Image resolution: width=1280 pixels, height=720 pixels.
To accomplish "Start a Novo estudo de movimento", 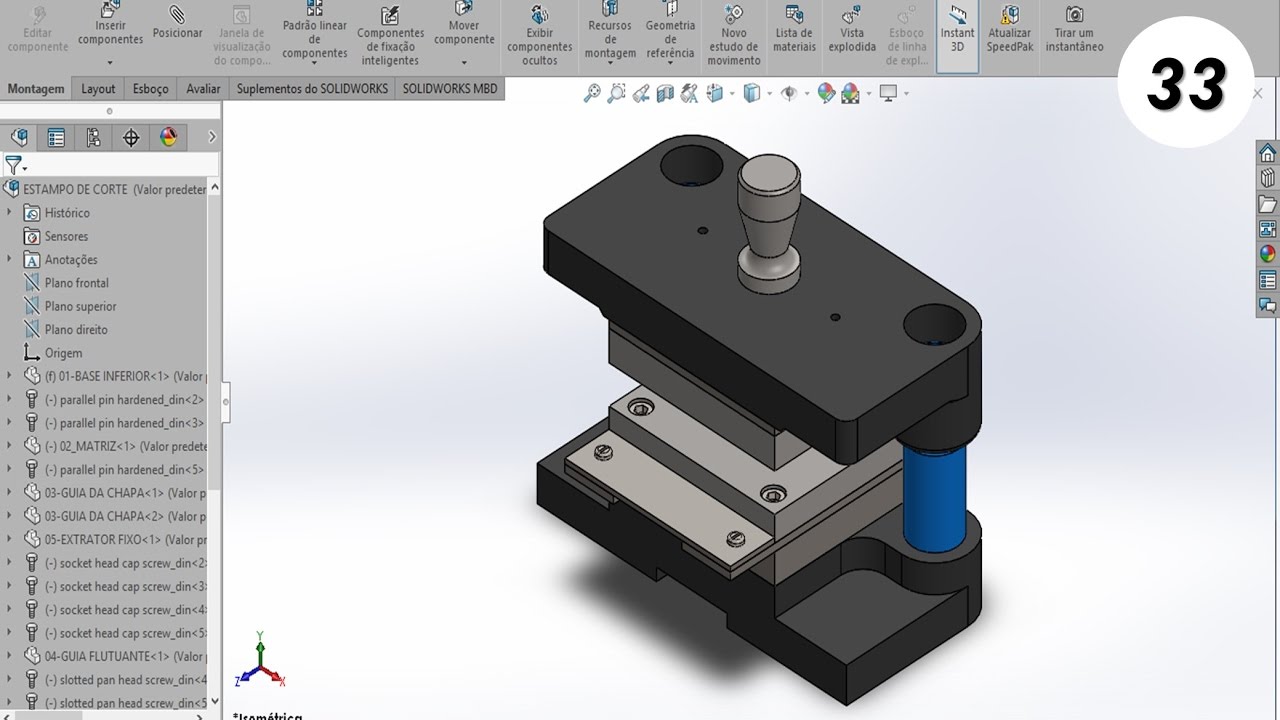I will [x=734, y=36].
